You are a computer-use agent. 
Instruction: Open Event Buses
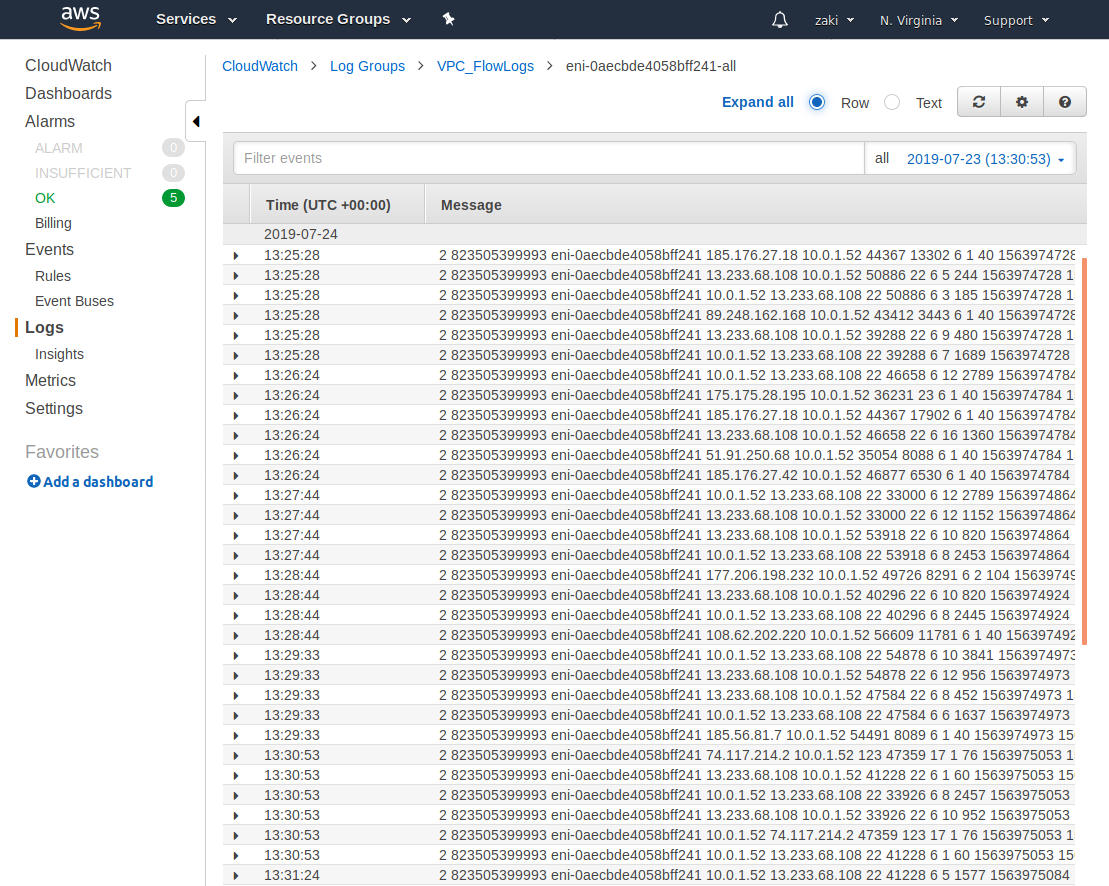(74, 301)
